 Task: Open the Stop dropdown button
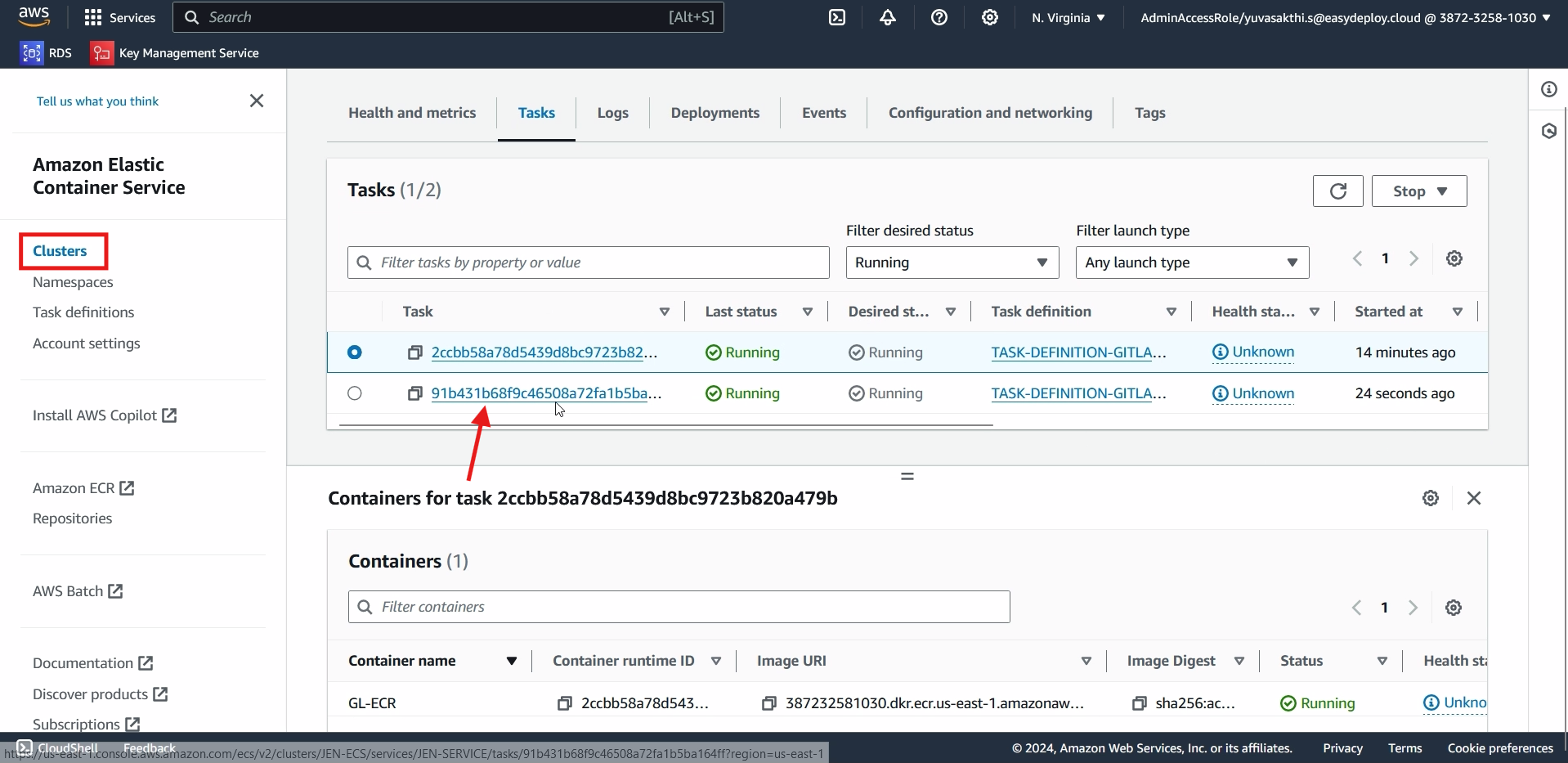1419,191
